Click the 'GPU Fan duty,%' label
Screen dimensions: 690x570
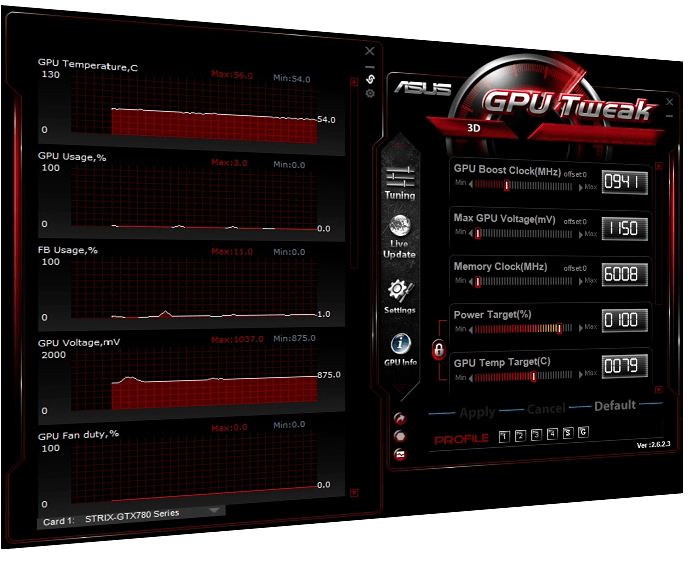78,435
